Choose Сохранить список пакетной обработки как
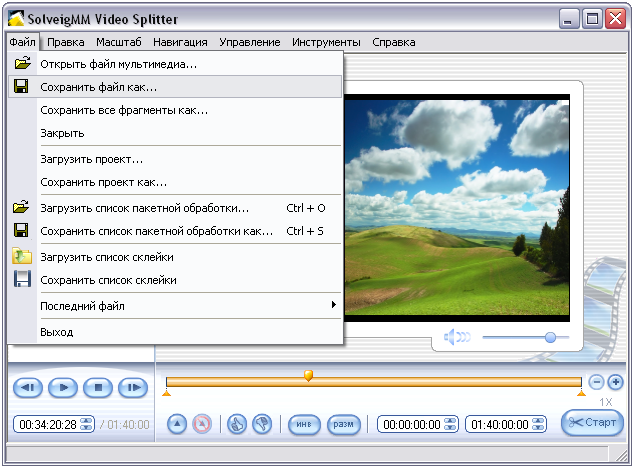This screenshot has width=634, height=470. click(175, 231)
